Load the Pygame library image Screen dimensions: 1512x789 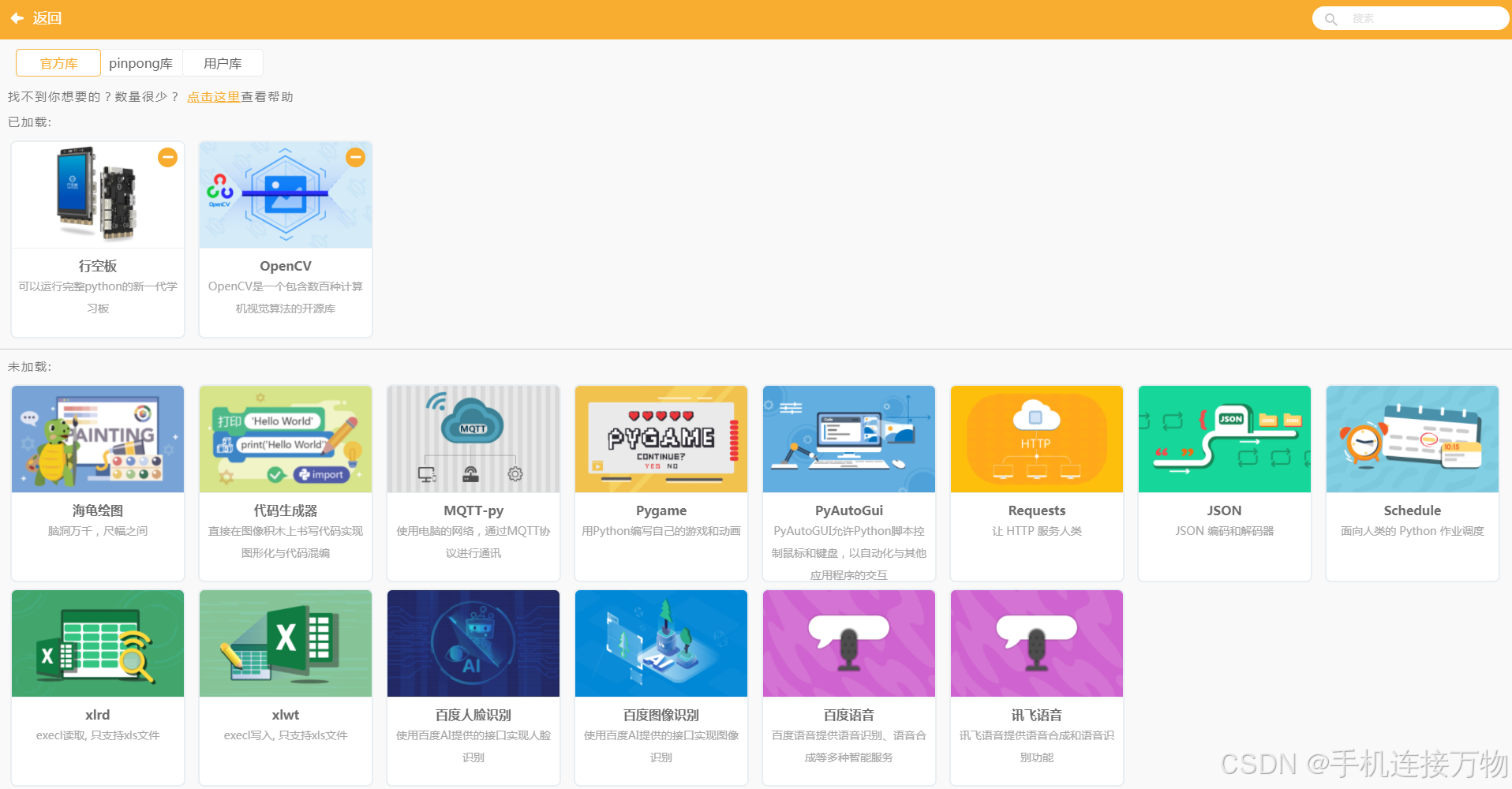point(661,439)
